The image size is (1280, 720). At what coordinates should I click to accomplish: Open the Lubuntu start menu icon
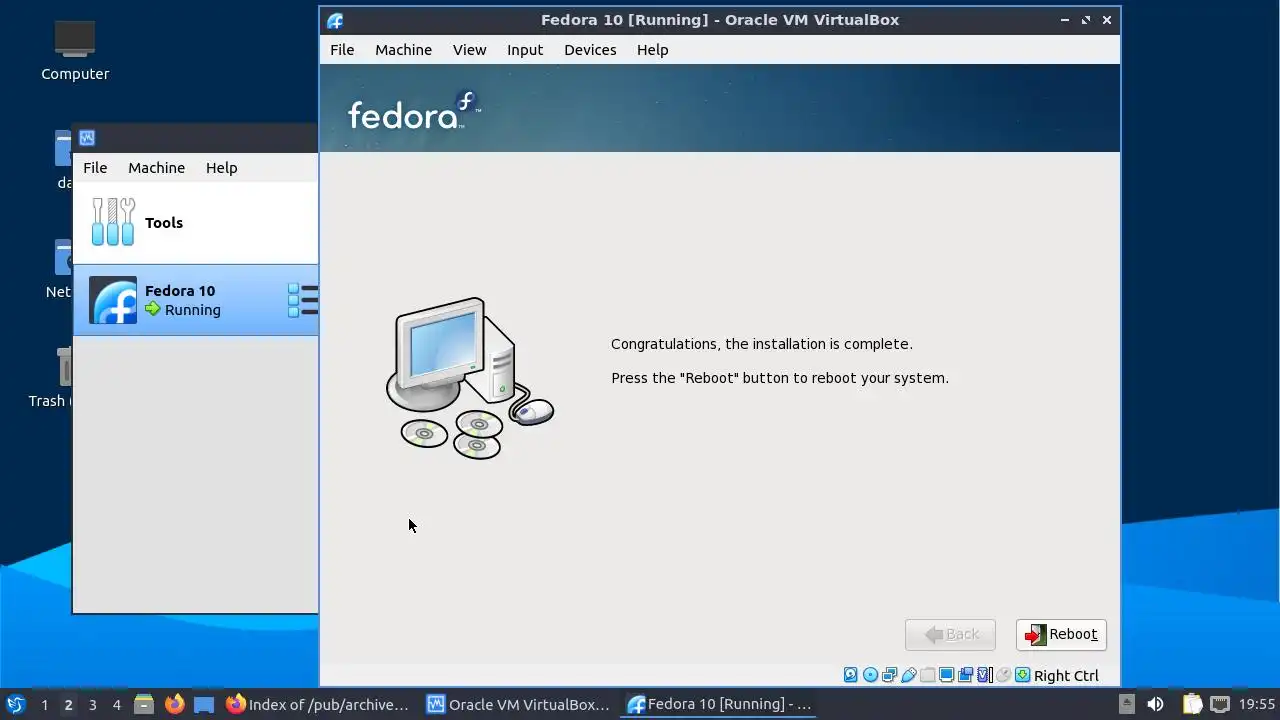click(15, 704)
